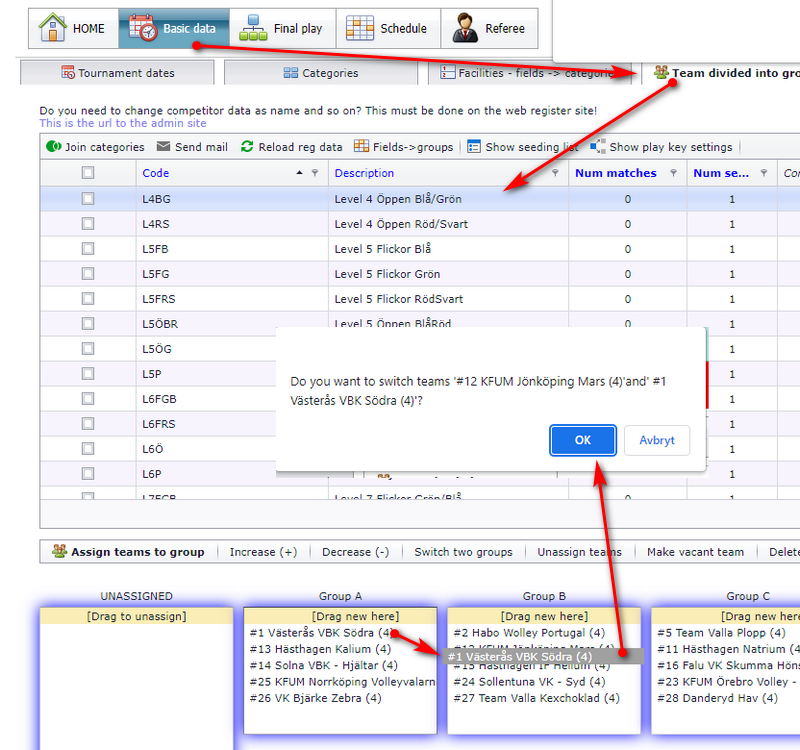Open the Schedule grid icon
Screen dimensions: 800x750
(x=360, y=28)
